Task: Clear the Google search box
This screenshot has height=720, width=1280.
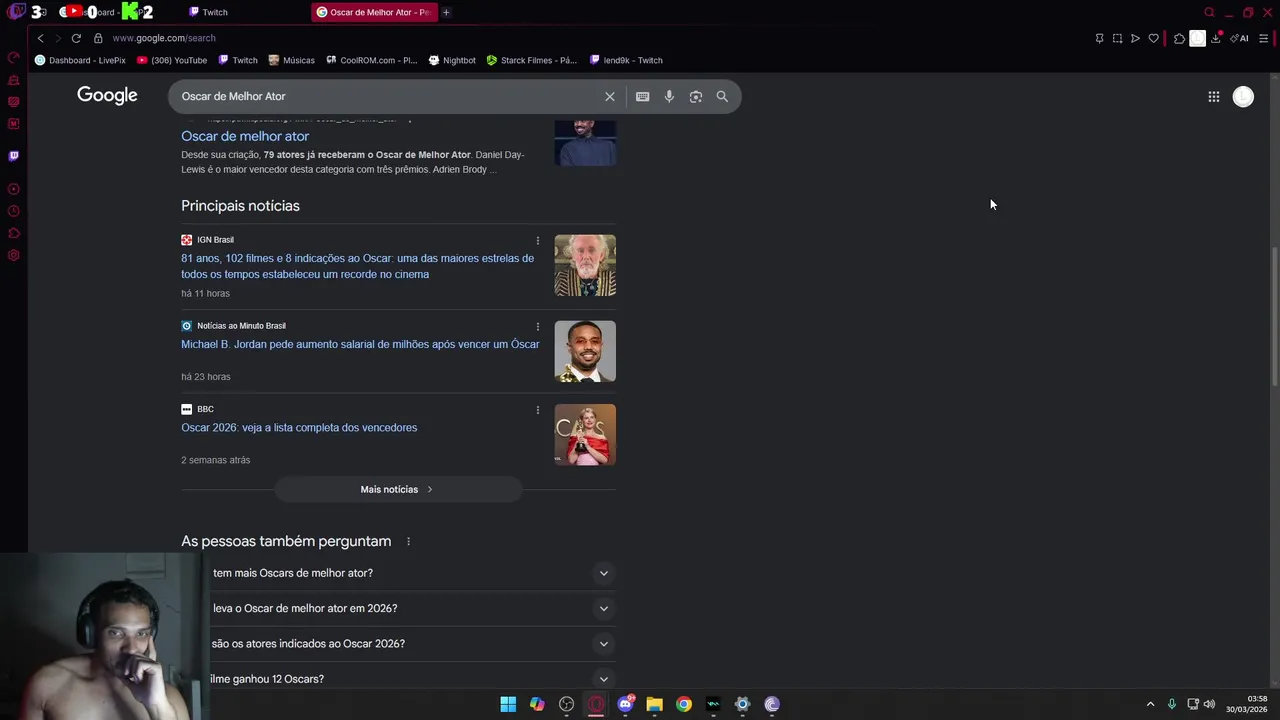Action: pyautogui.click(x=609, y=96)
